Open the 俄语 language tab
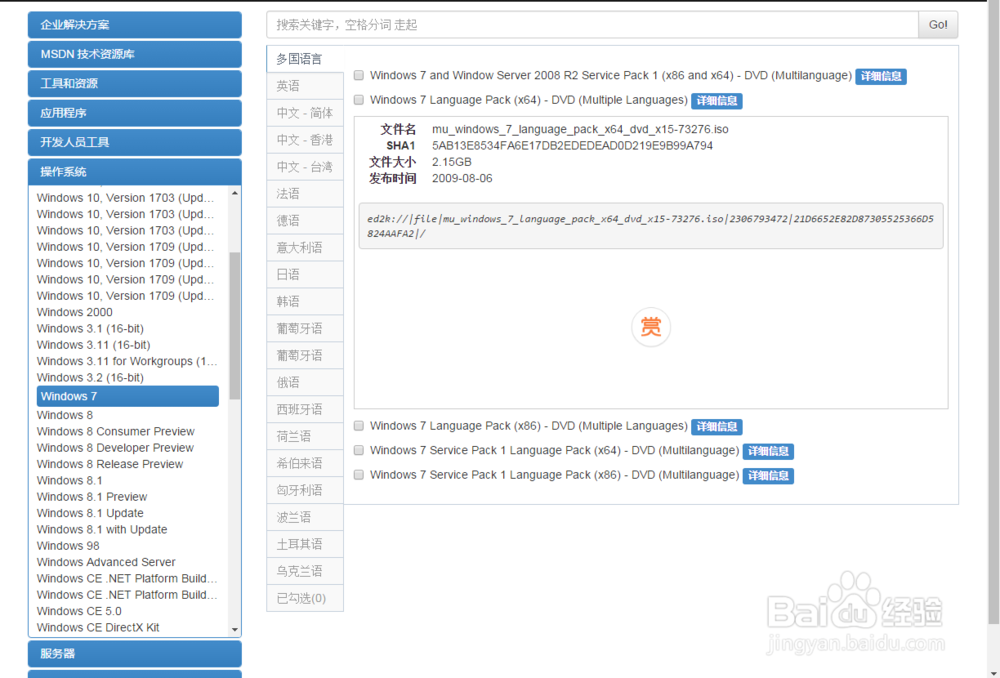The height and width of the screenshot is (678, 1000). tap(305, 383)
